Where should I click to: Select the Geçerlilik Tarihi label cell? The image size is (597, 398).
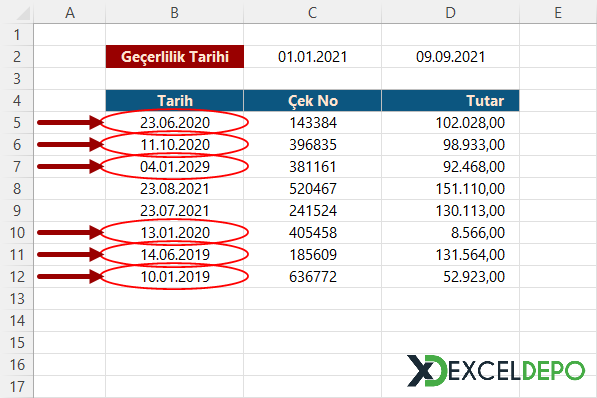click(175, 57)
